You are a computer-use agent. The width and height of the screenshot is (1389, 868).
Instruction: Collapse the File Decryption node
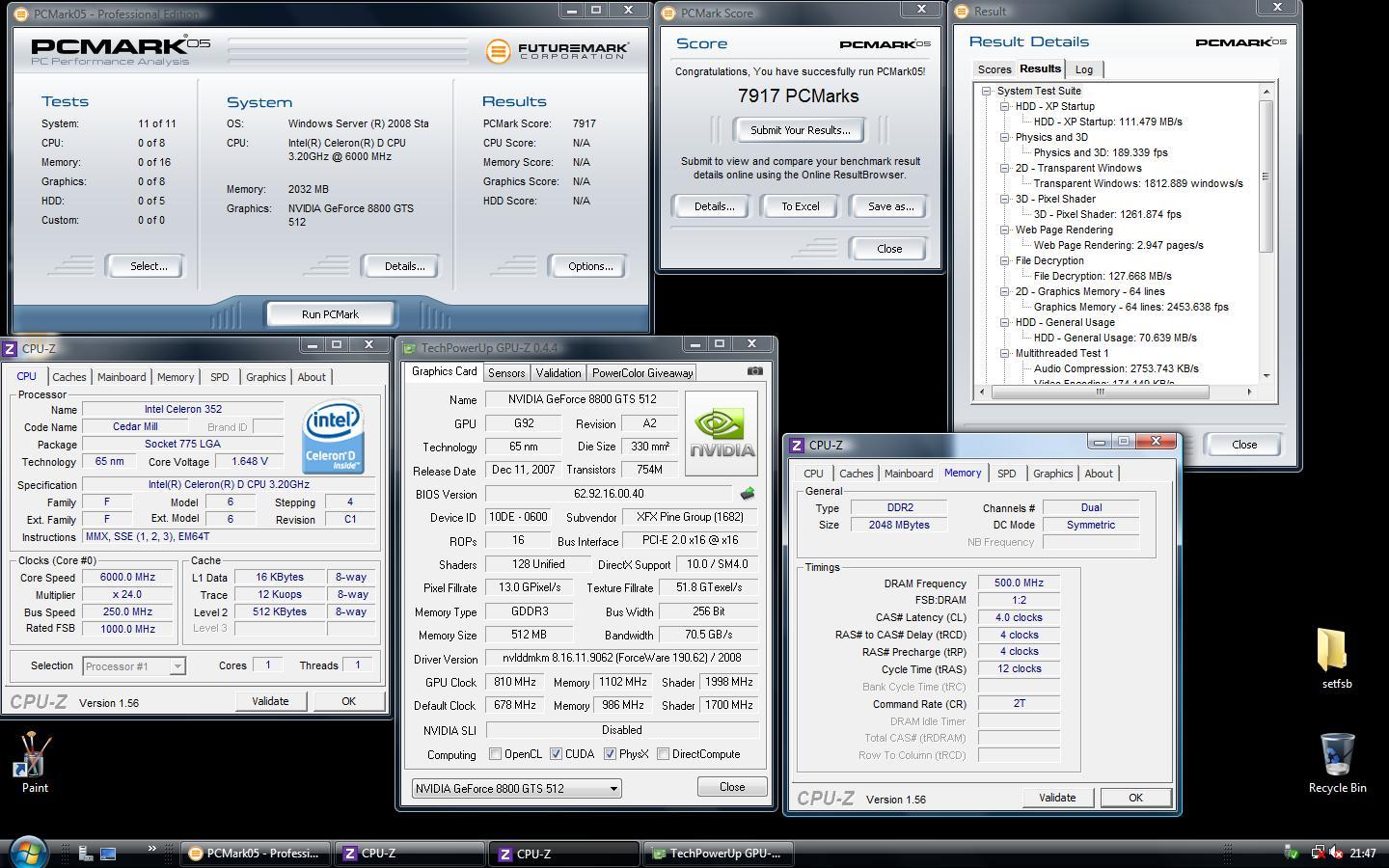coord(1004,260)
